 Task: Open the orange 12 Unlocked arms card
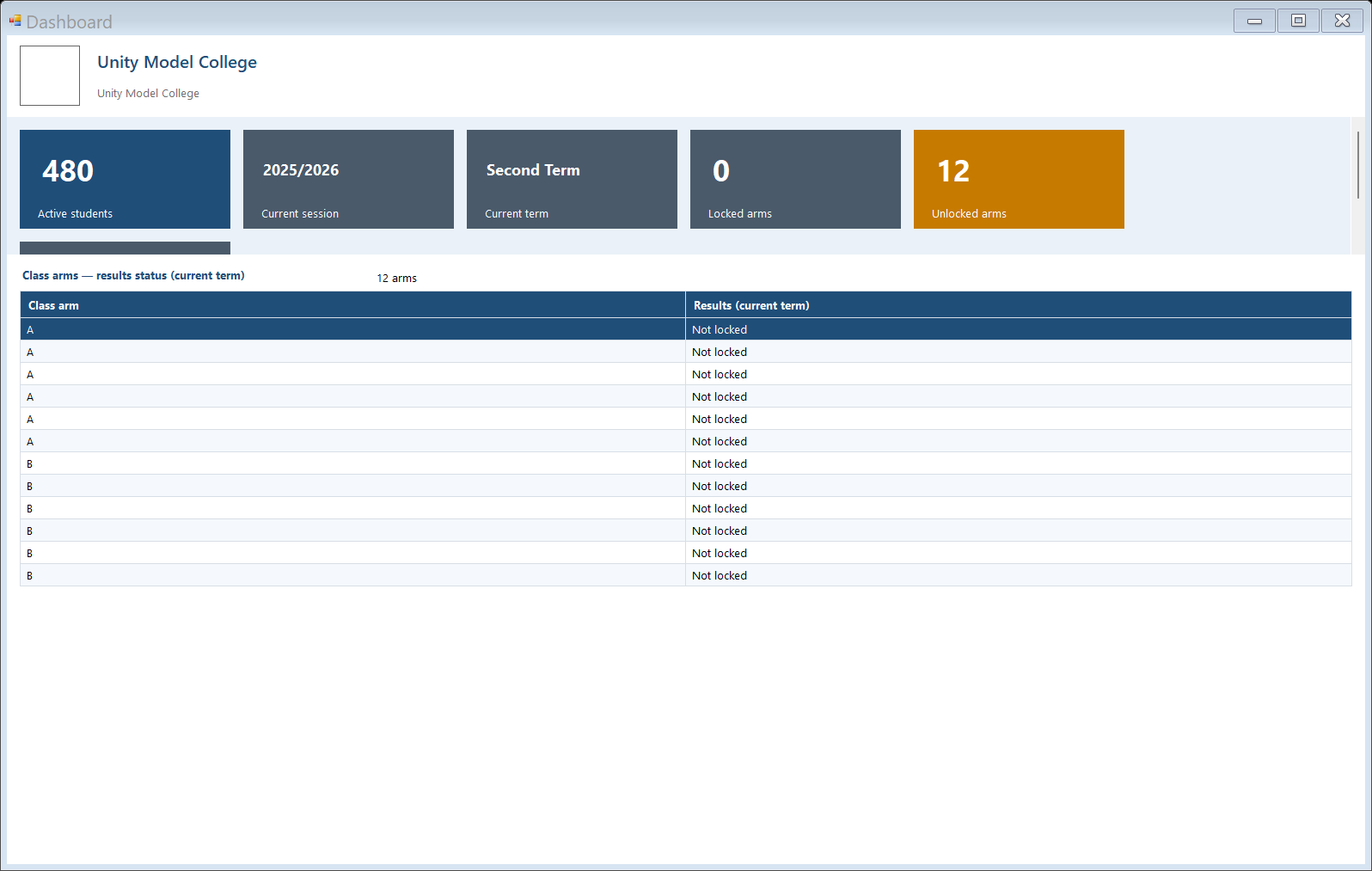[x=1019, y=179]
